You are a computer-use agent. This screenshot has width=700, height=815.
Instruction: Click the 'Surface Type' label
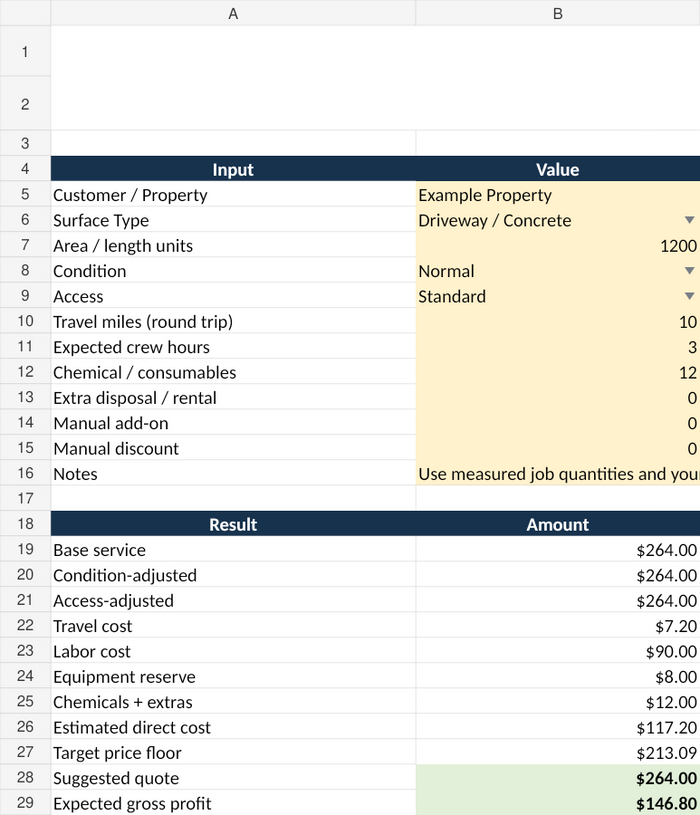[x=101, y=220]
